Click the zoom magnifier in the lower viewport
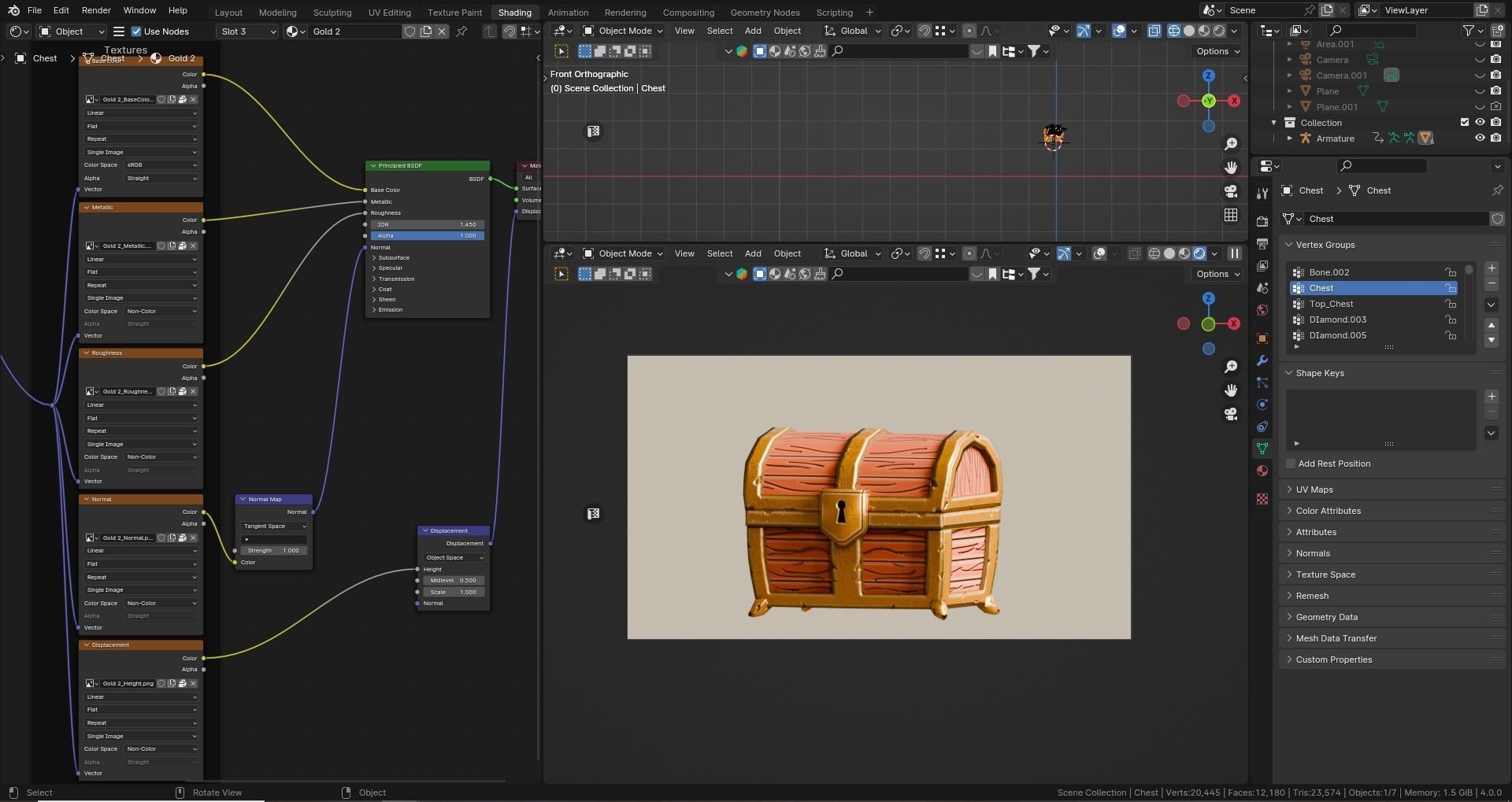 click(x=1231, y=367)
